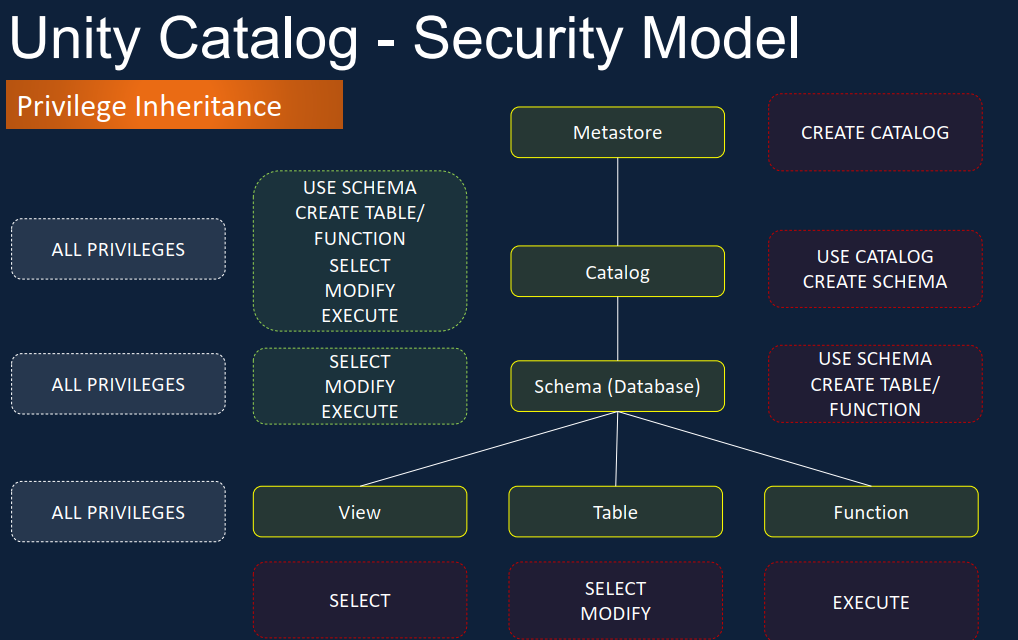Screen dimensions: 1018x640
Task: Select the View node
Action: tap(360, 511)
